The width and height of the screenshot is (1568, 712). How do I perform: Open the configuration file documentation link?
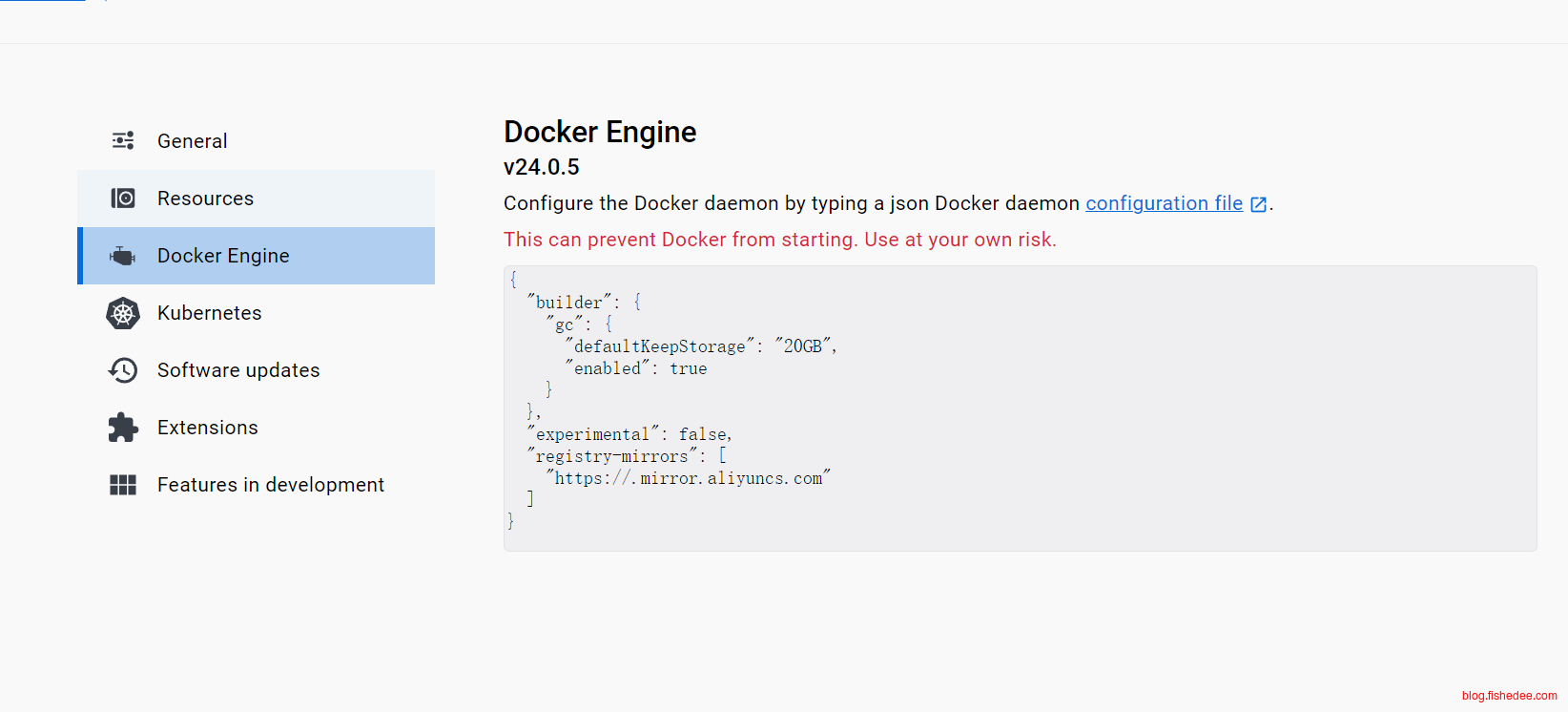point(1164,203)
